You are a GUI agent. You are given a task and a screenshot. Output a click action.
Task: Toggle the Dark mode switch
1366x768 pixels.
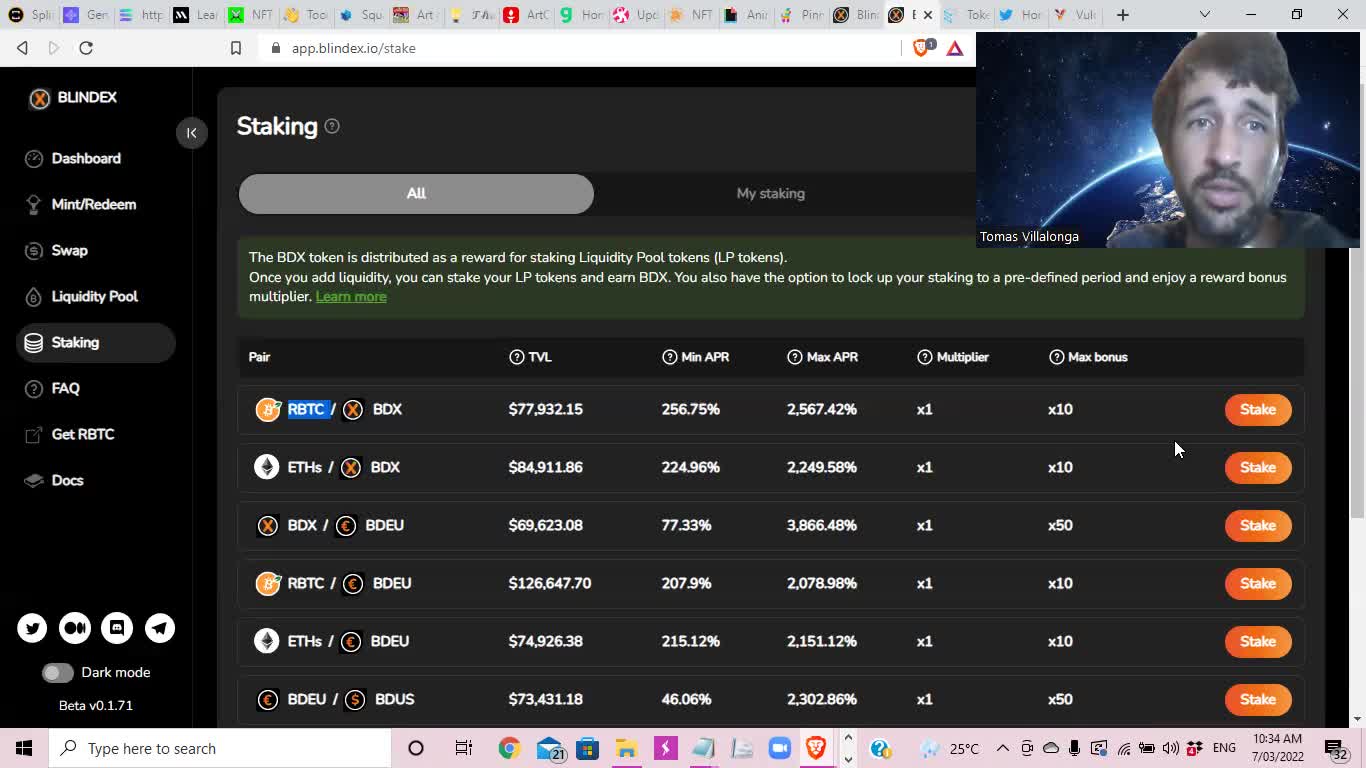[58, 673]
